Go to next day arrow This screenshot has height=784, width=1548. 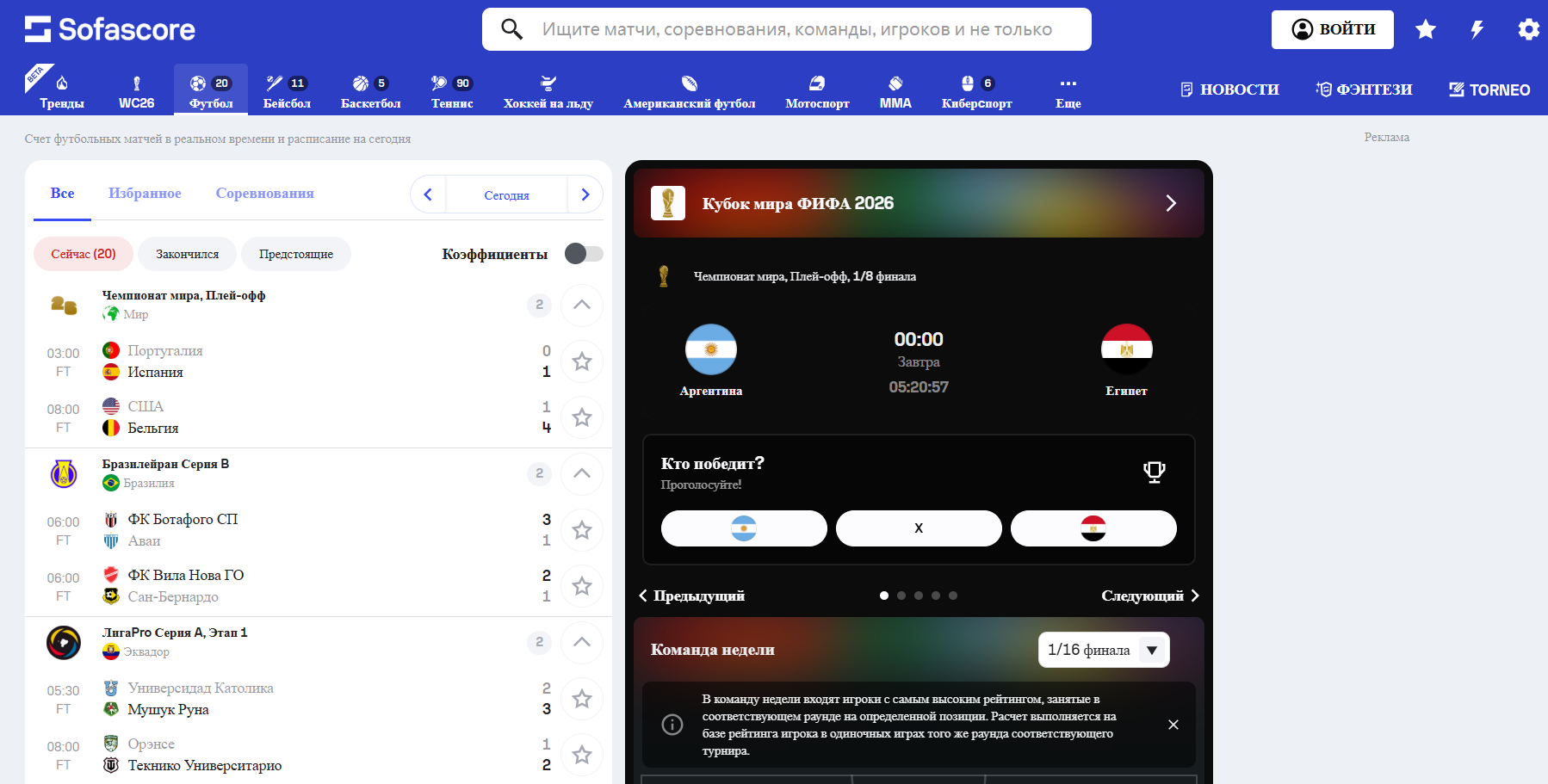(x=585, y=194)
